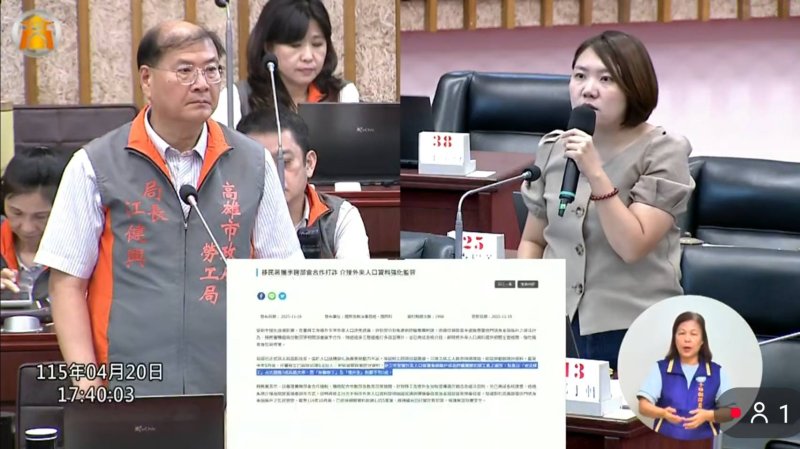Click the right dark button above article body
Screen dimensions: 800x449
[528, 284]
